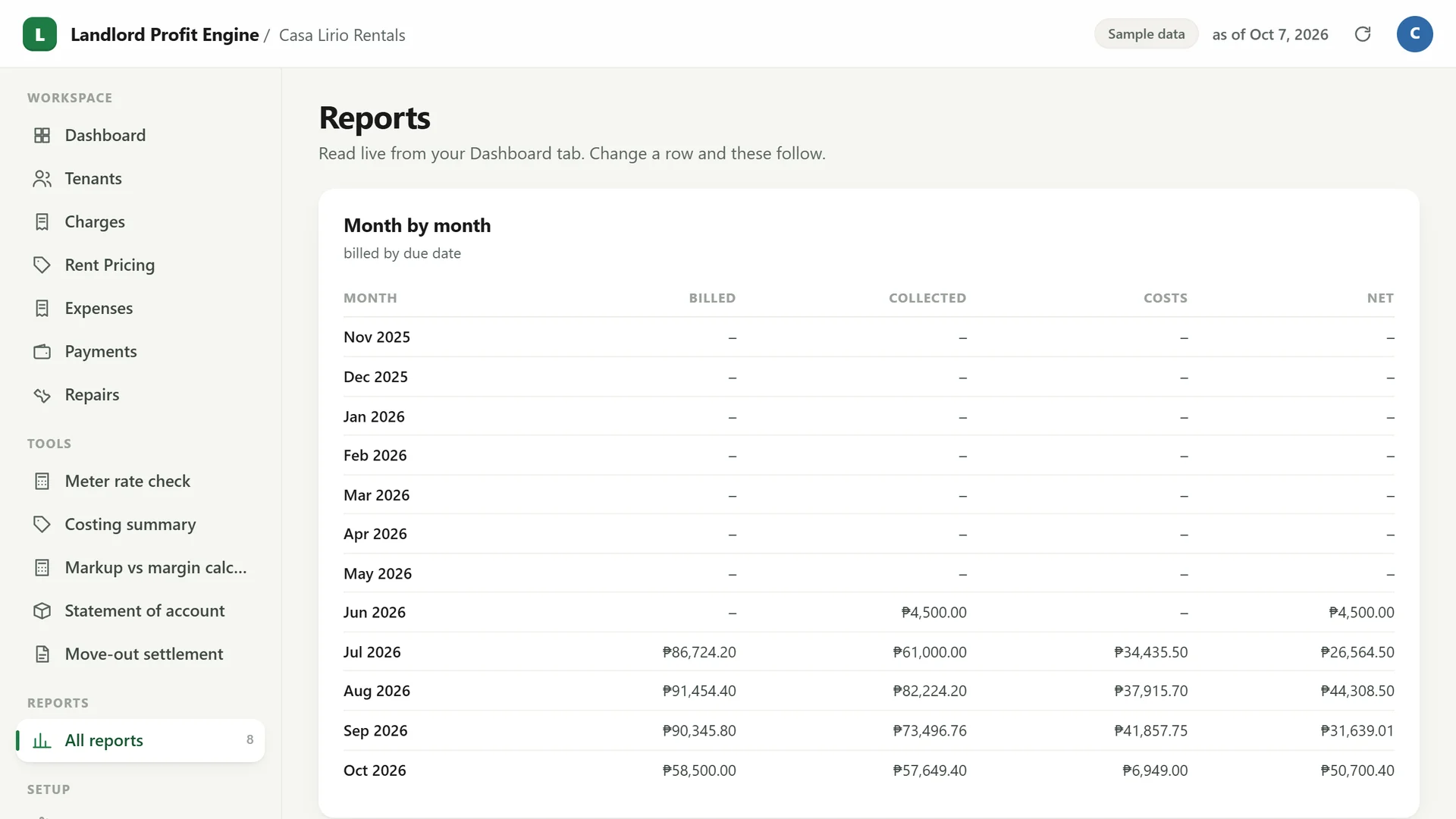The height and width of the screenshot is (819, 1456).
Task: Navigate to Payments
Action: pyautogui.click(x=140, y=351)
